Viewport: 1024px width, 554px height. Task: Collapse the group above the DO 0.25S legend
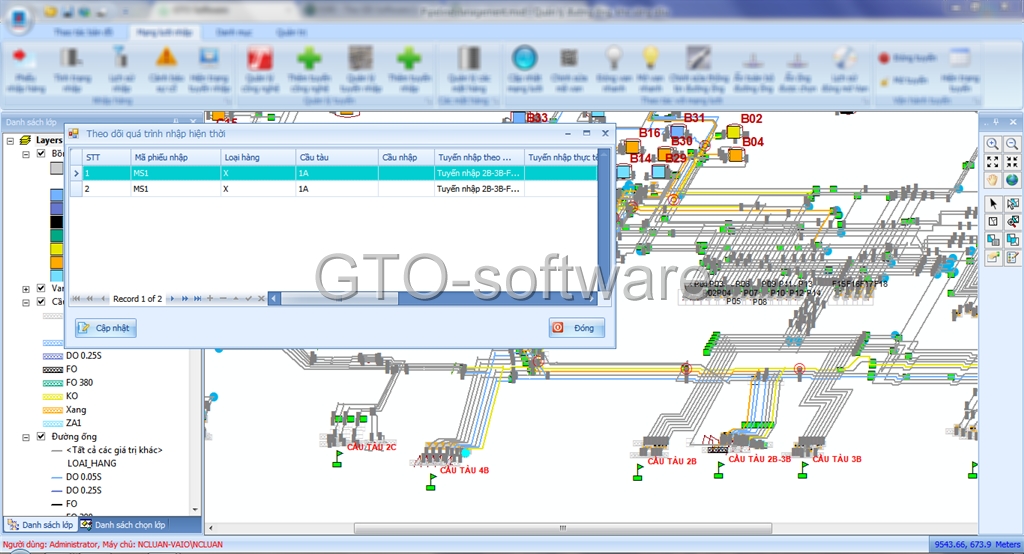(x=26, y=302)
